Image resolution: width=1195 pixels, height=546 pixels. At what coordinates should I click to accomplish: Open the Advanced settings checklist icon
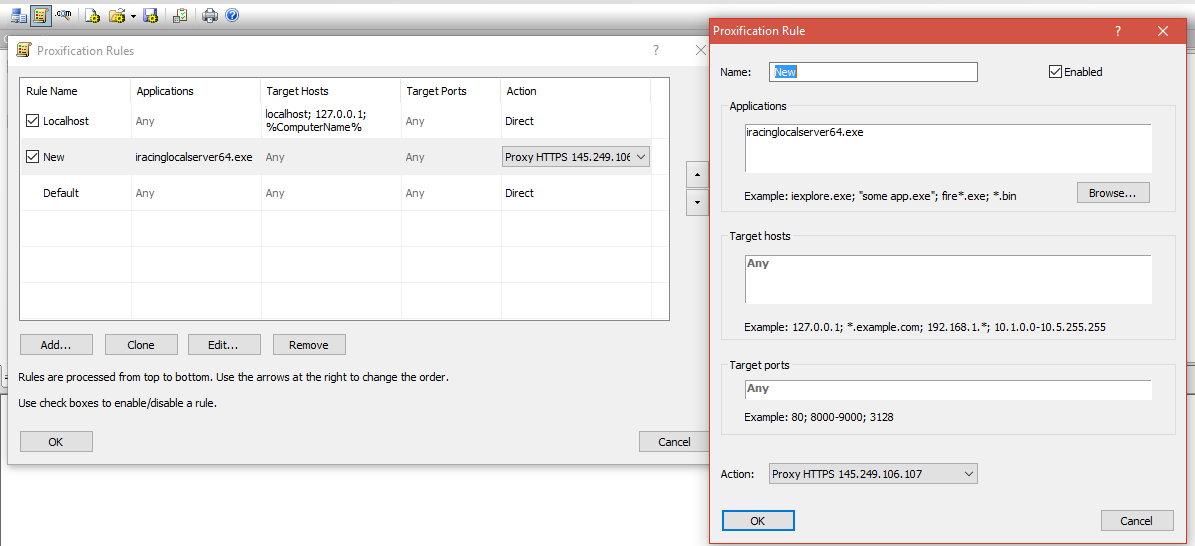coord(180,15)
